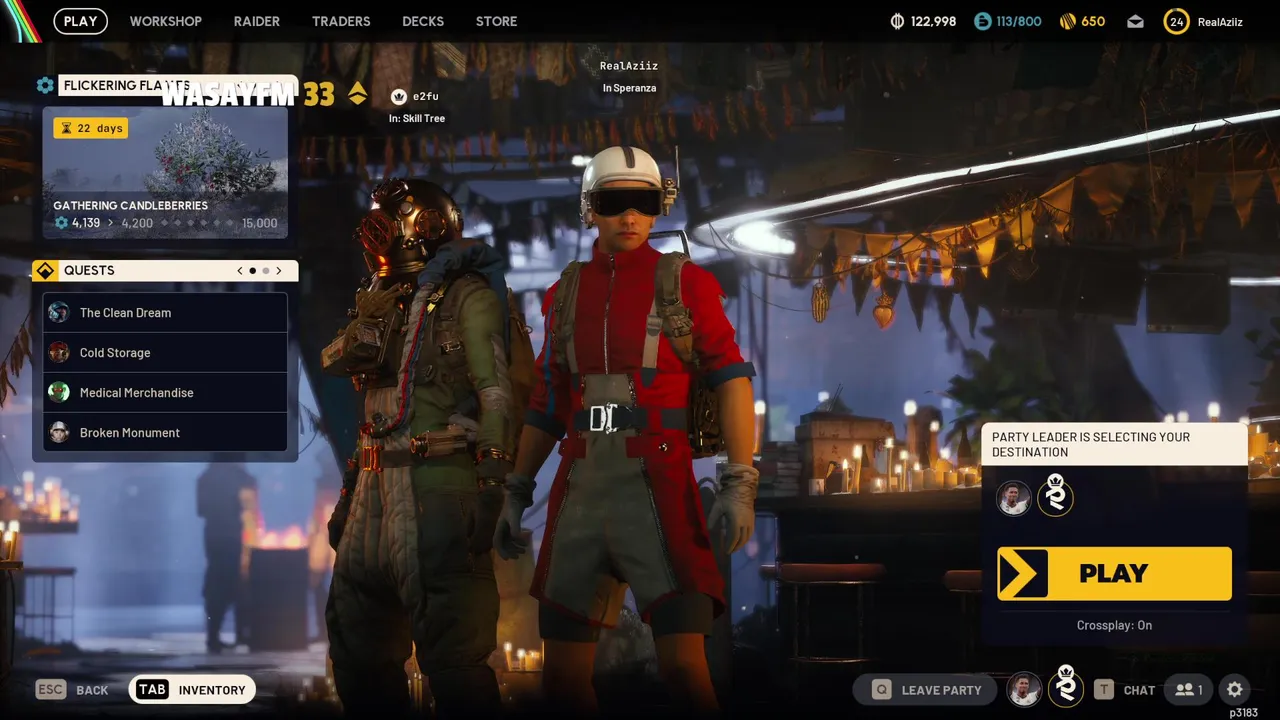Screen dimensions: 1280x720
Task: Select the first quests page dot
Action: 253,271
